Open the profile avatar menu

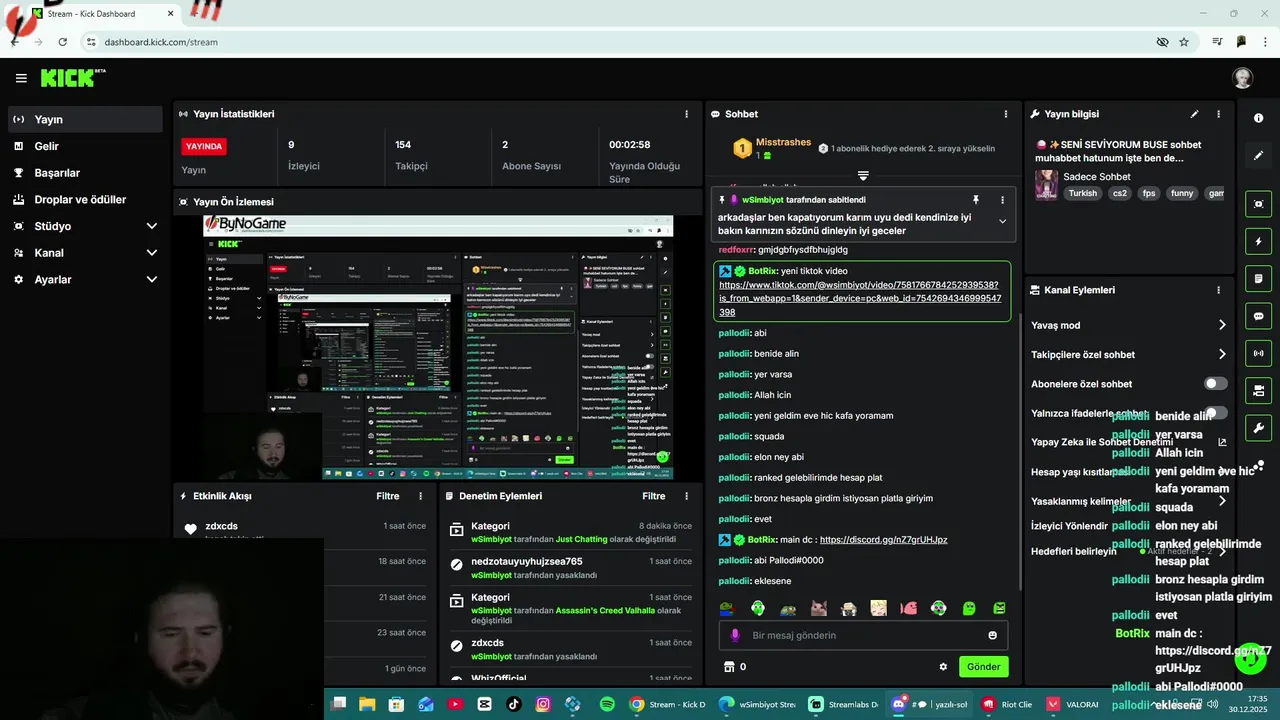tap(1242, 78)
